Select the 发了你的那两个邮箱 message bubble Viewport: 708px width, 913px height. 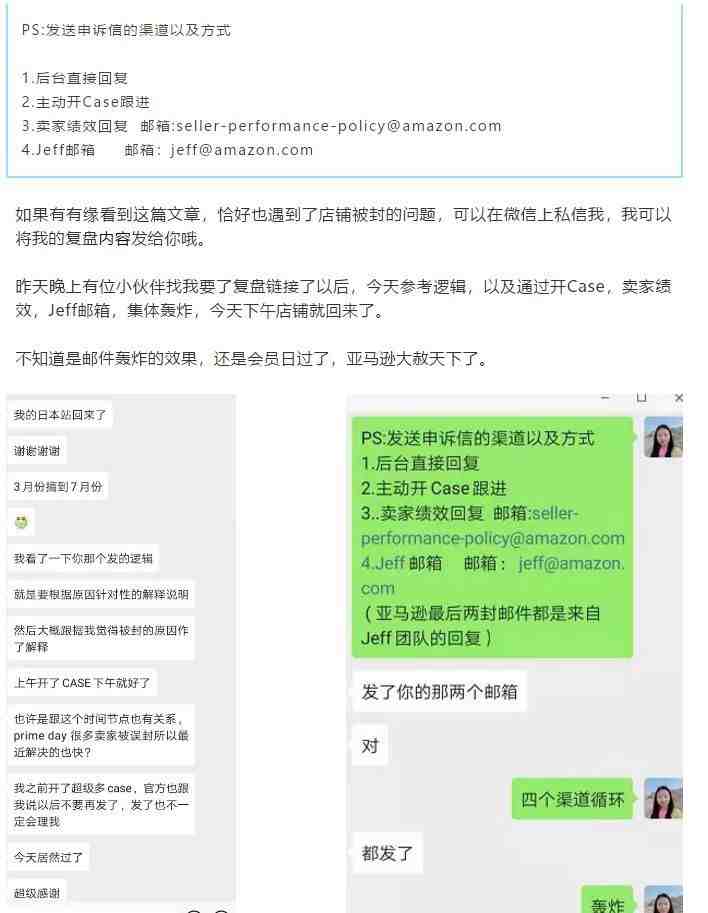(x=439, y=692)
